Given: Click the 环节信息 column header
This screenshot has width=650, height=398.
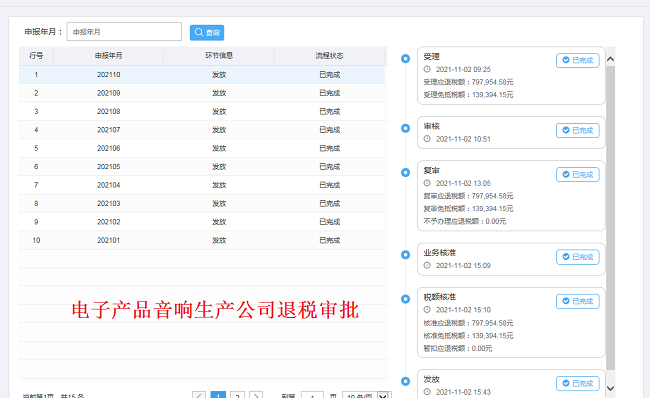Looking at the screenshot, I should pyautogui.click(x=219, y=56).
